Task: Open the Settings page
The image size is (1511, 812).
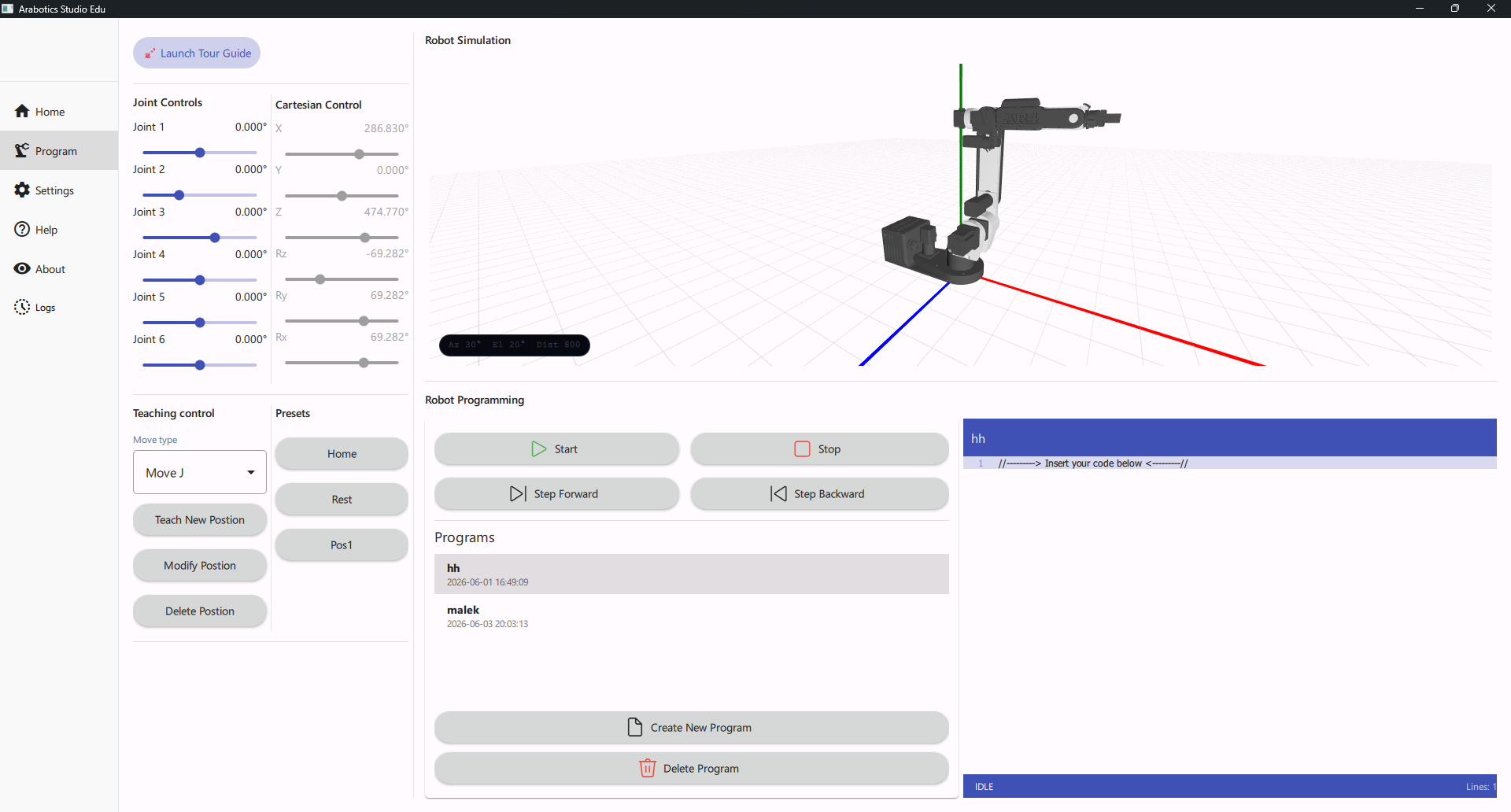Action: pos(59,190)
